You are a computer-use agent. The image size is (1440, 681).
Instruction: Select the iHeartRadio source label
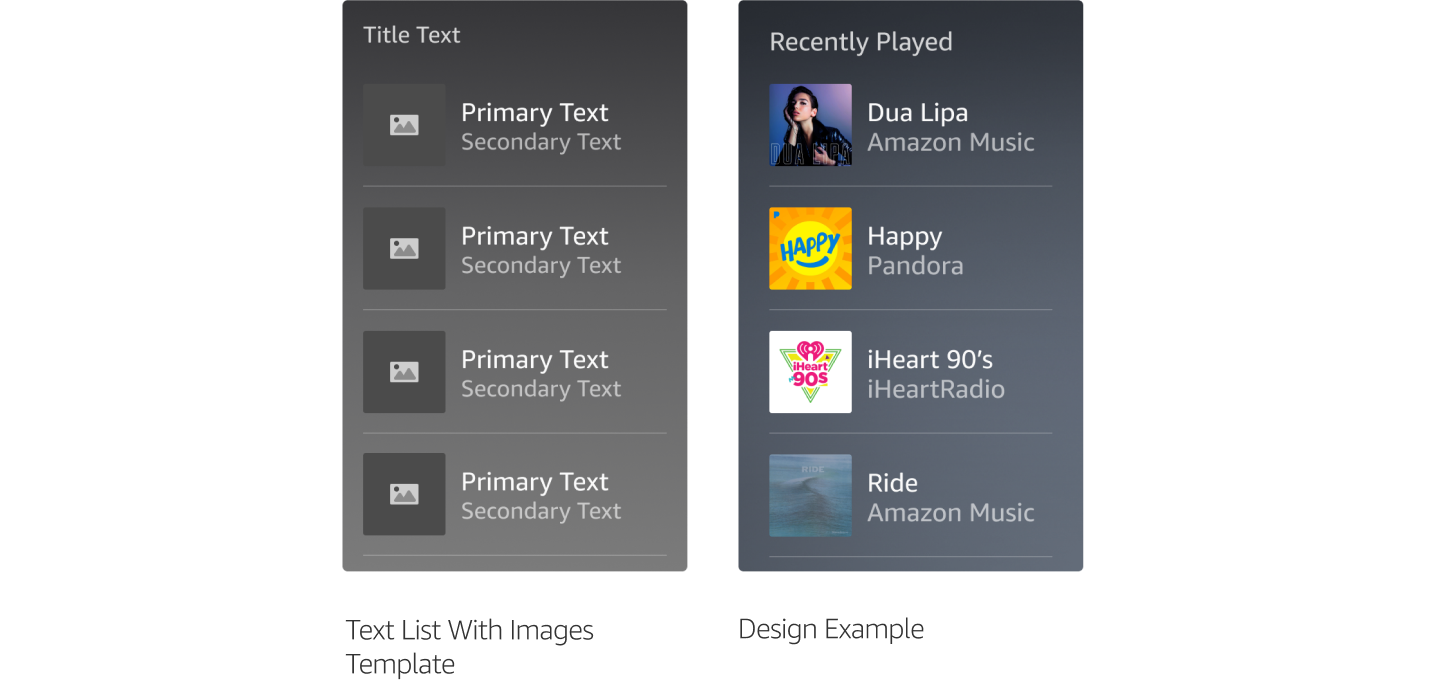935,389
